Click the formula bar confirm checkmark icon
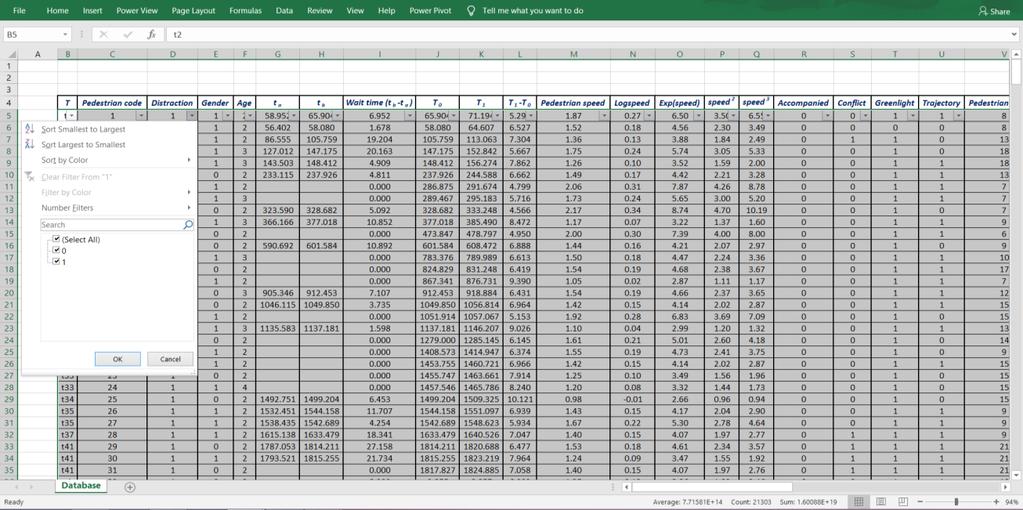Viewport: 1023px width, 510px height. point(127,35)
